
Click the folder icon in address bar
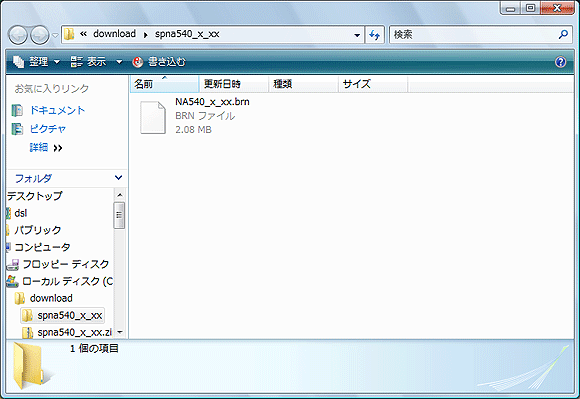pos(69,34)
